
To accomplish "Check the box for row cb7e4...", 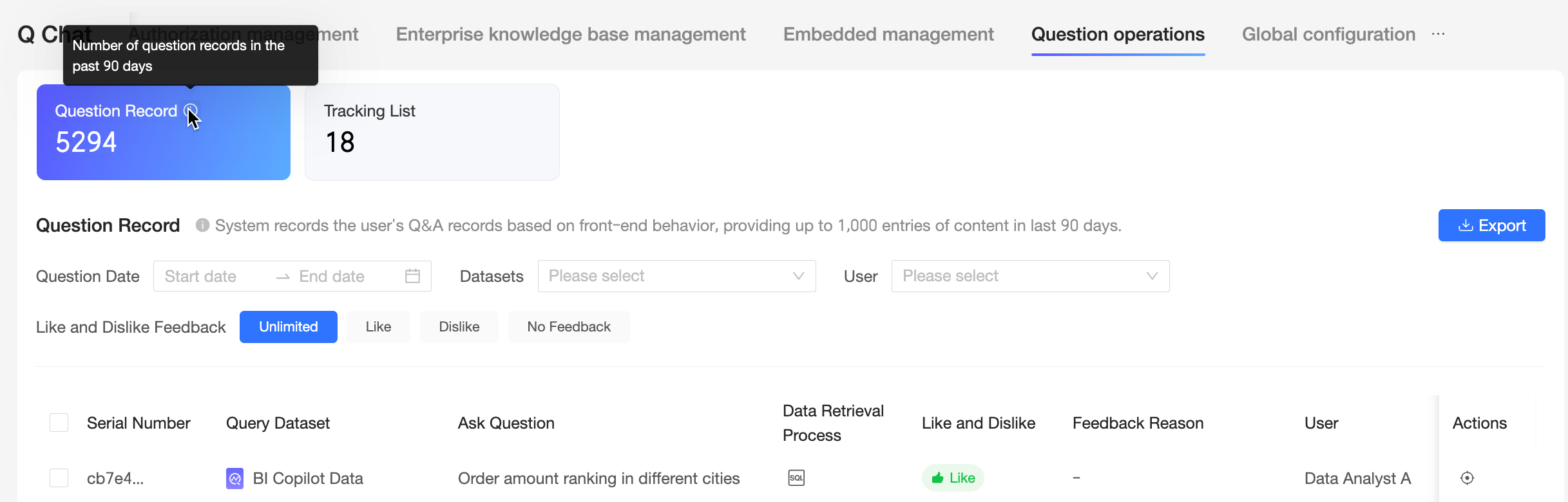I will pyautogui.click(x=59, y=478).
